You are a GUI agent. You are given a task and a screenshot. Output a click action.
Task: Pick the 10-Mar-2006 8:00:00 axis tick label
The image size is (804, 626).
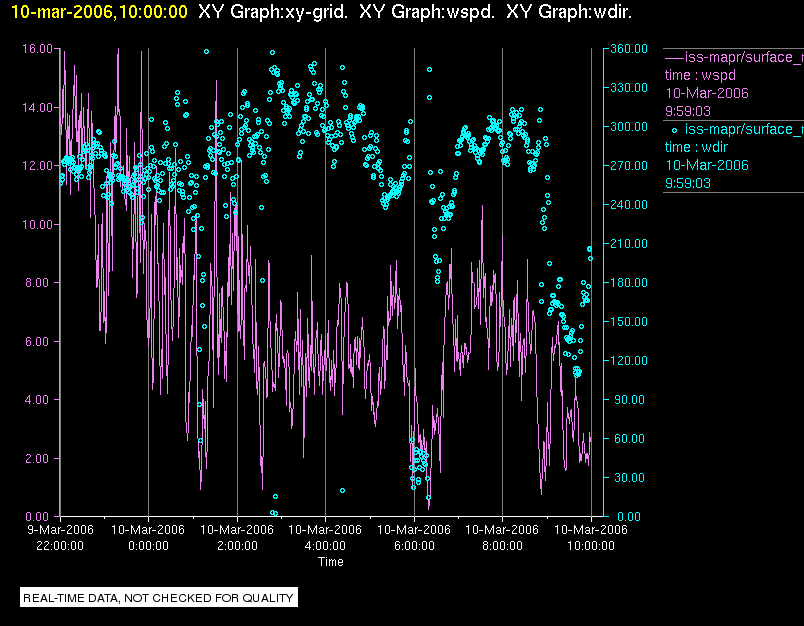tap(502, 538)
